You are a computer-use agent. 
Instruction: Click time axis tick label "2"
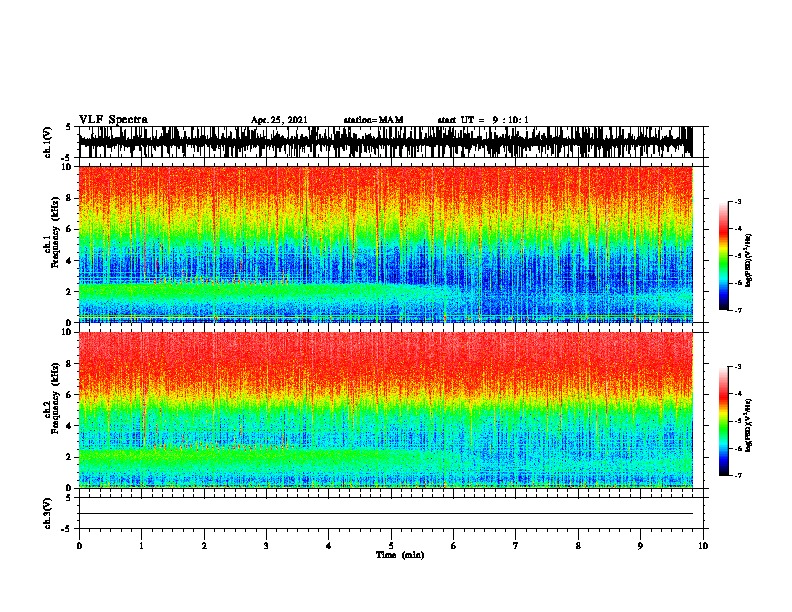point(204,546)
